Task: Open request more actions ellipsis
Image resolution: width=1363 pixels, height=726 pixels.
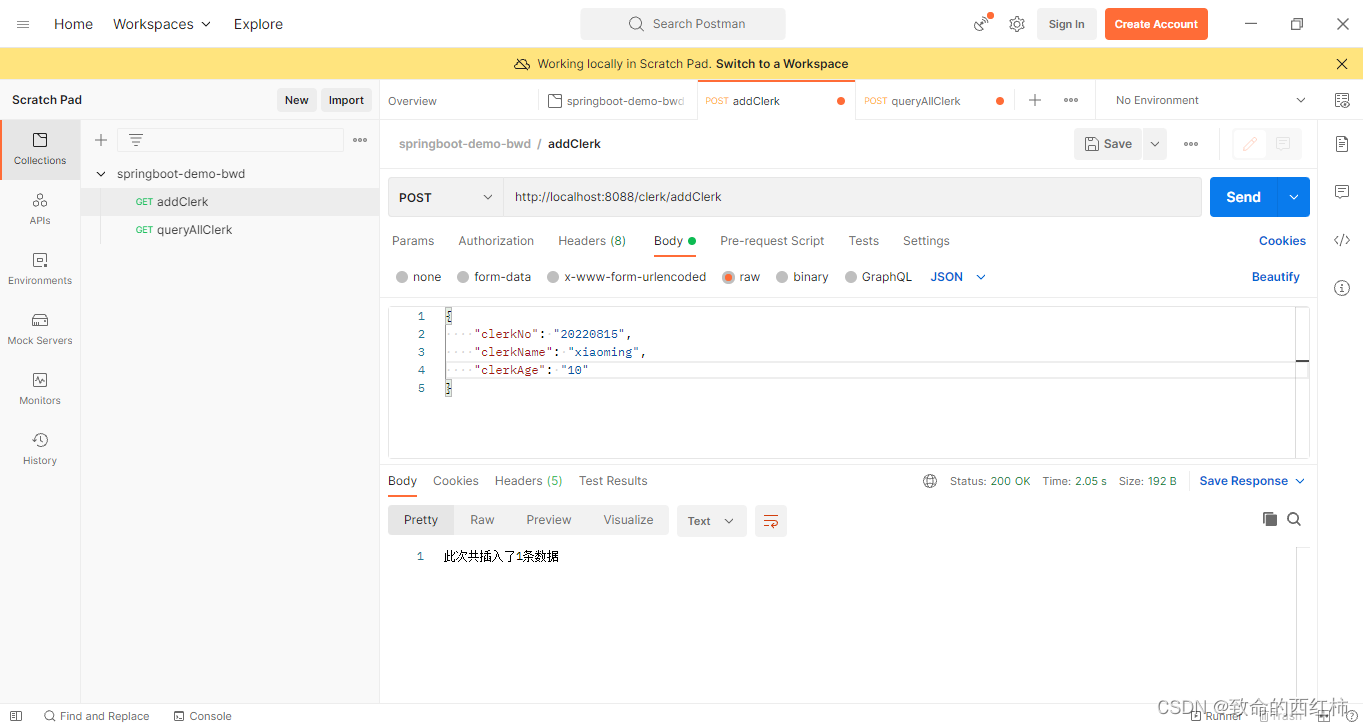Action: point(1191,144)
